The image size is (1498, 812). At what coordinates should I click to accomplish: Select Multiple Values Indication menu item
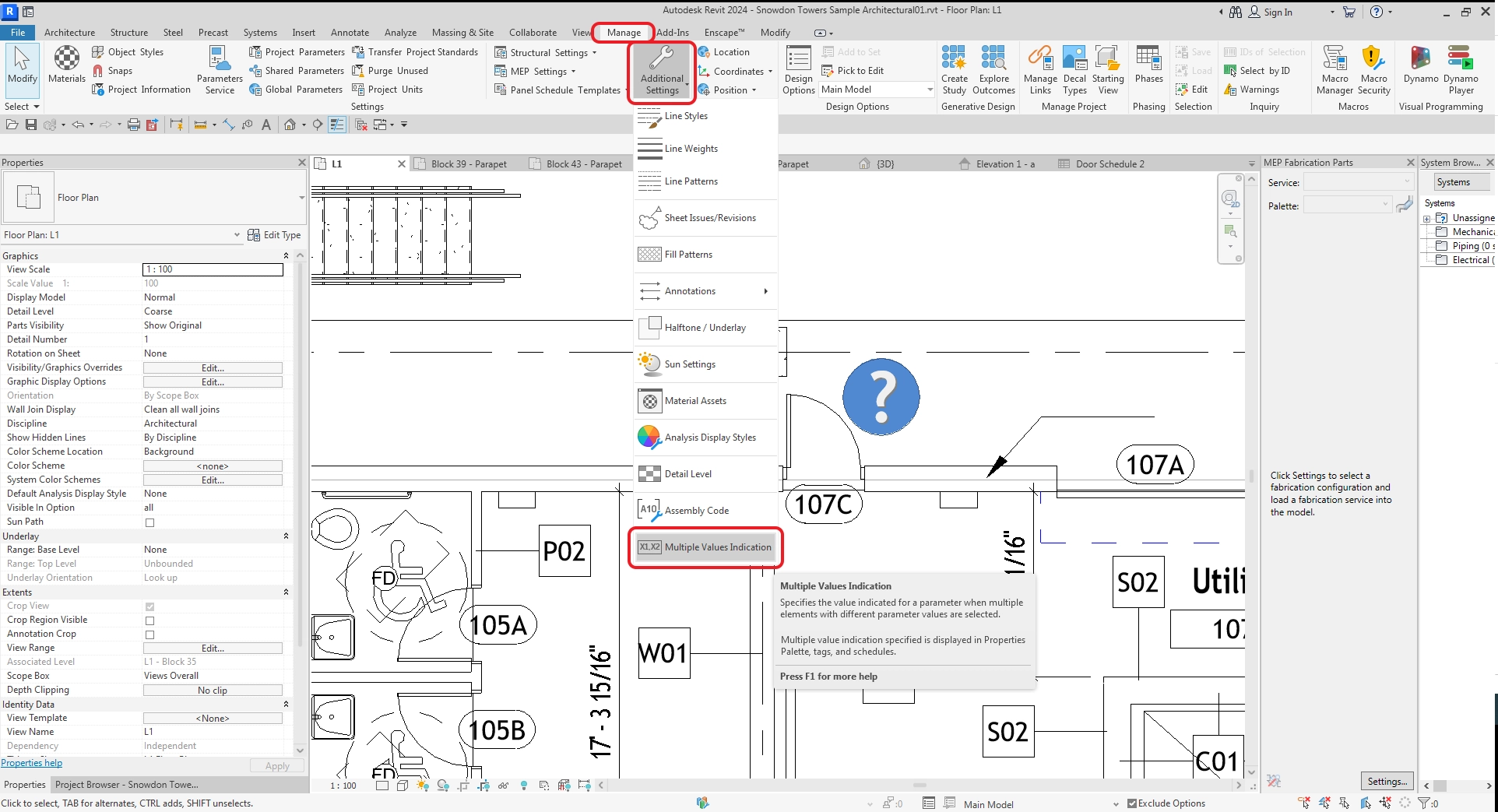[x=705, y=547]
